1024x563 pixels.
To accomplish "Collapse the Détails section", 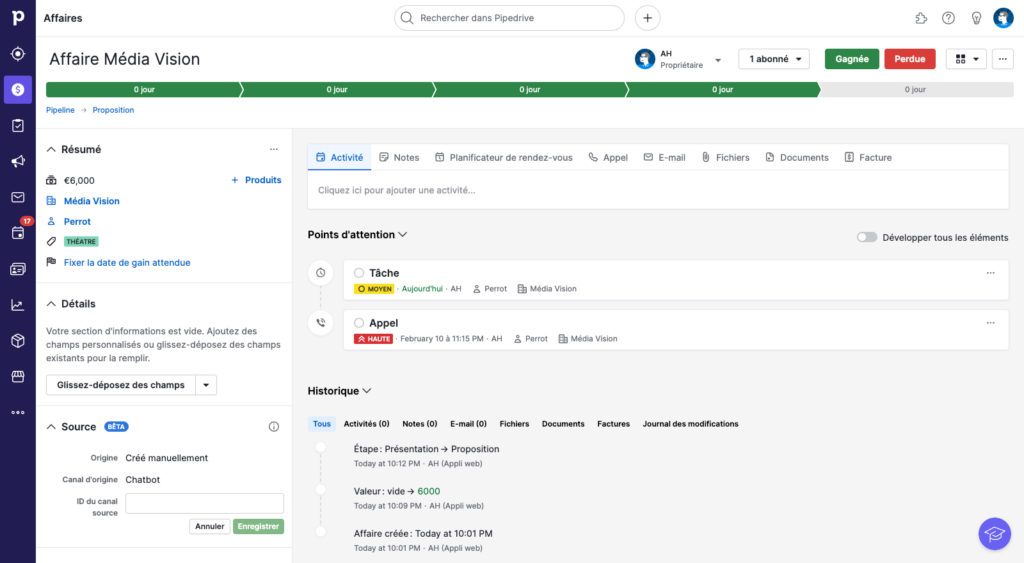I will [x=51, y=304].
